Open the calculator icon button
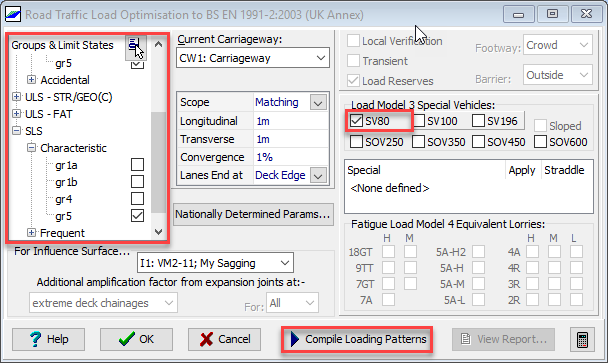608x363 pixels. (x=582, y=339)
